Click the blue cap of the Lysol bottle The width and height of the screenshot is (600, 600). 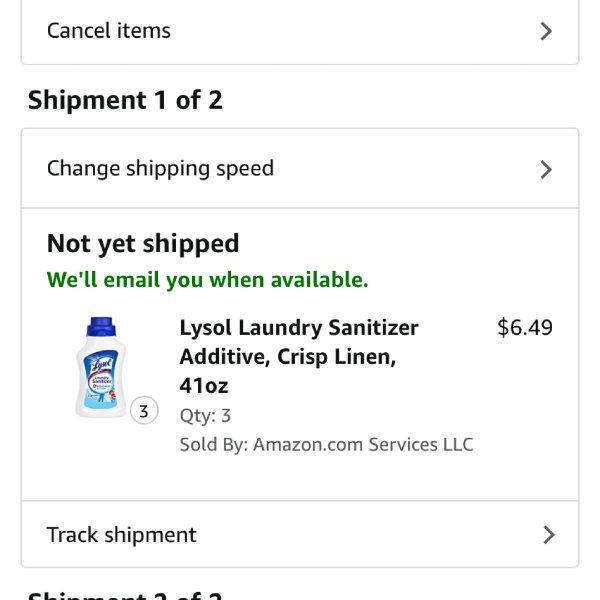coord(101,326)
